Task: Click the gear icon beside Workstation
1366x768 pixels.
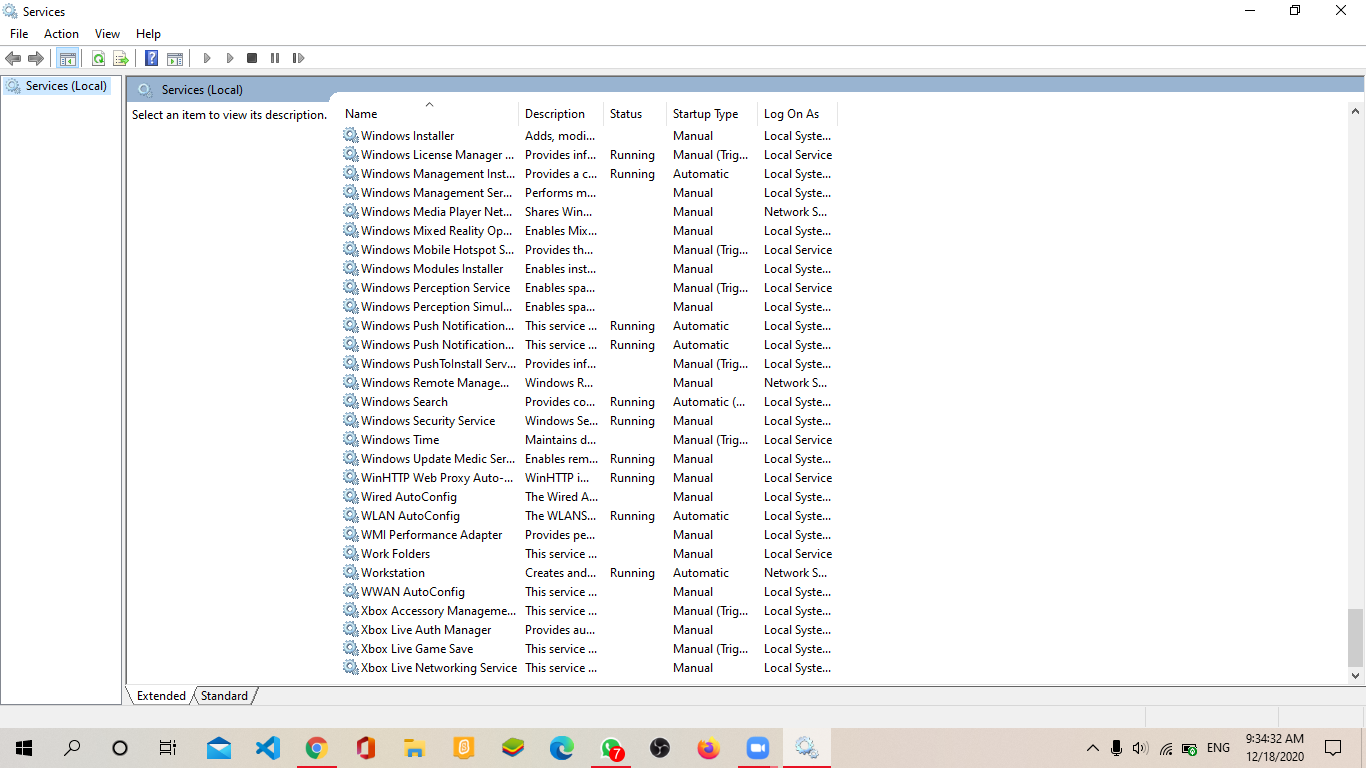Action: coord(351,572)
